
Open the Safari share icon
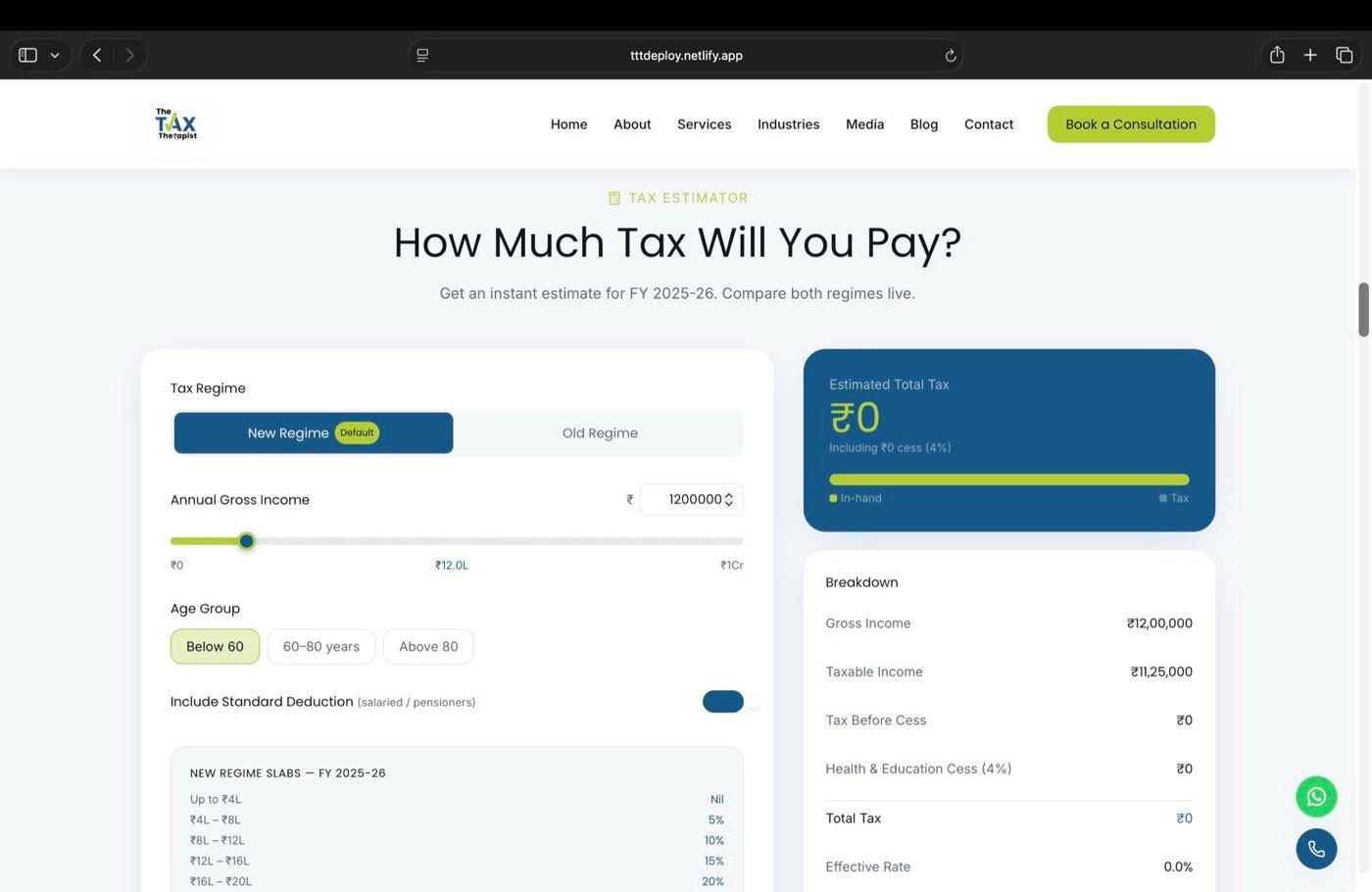point(1277,55)
